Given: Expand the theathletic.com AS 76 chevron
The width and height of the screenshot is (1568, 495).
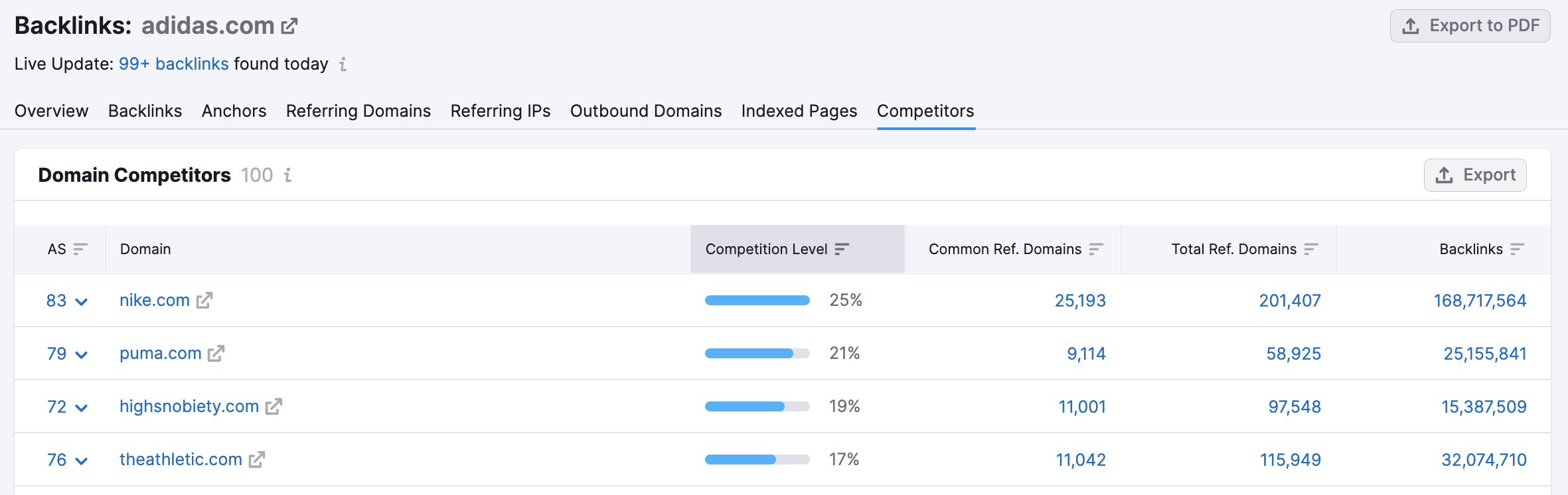Looking at the screenshot, I should (x=82, y=461).
